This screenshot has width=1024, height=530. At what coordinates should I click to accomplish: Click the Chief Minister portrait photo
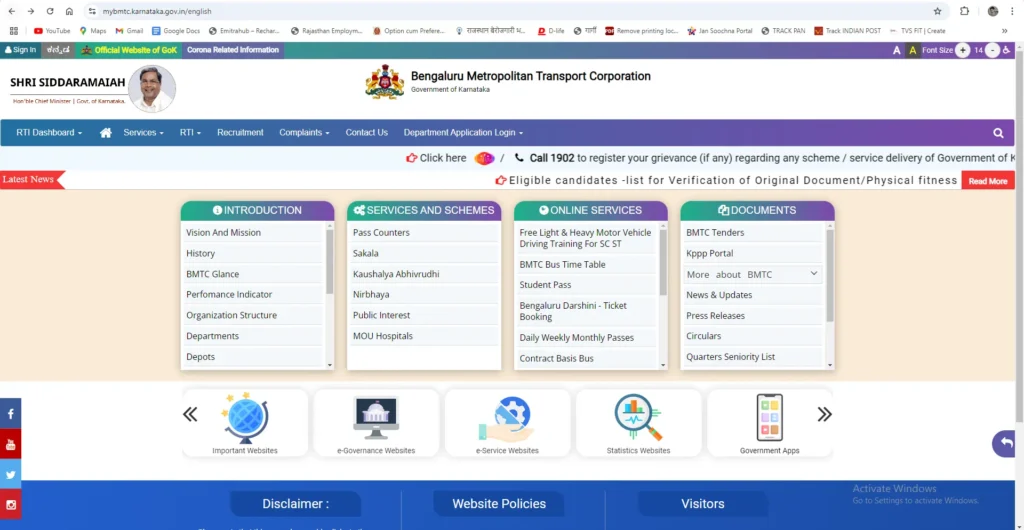[152, 89]
